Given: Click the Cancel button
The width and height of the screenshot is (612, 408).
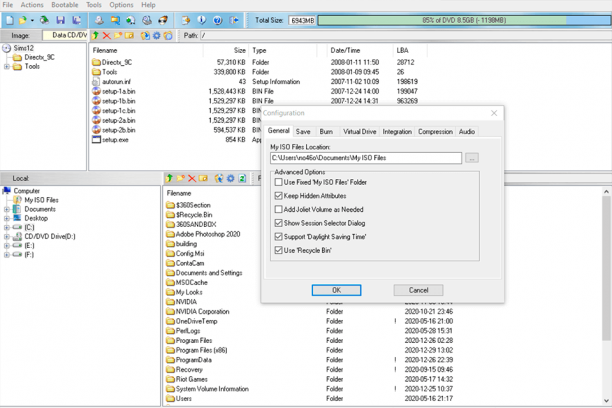Looking at the screenshot, I should 418,290.
